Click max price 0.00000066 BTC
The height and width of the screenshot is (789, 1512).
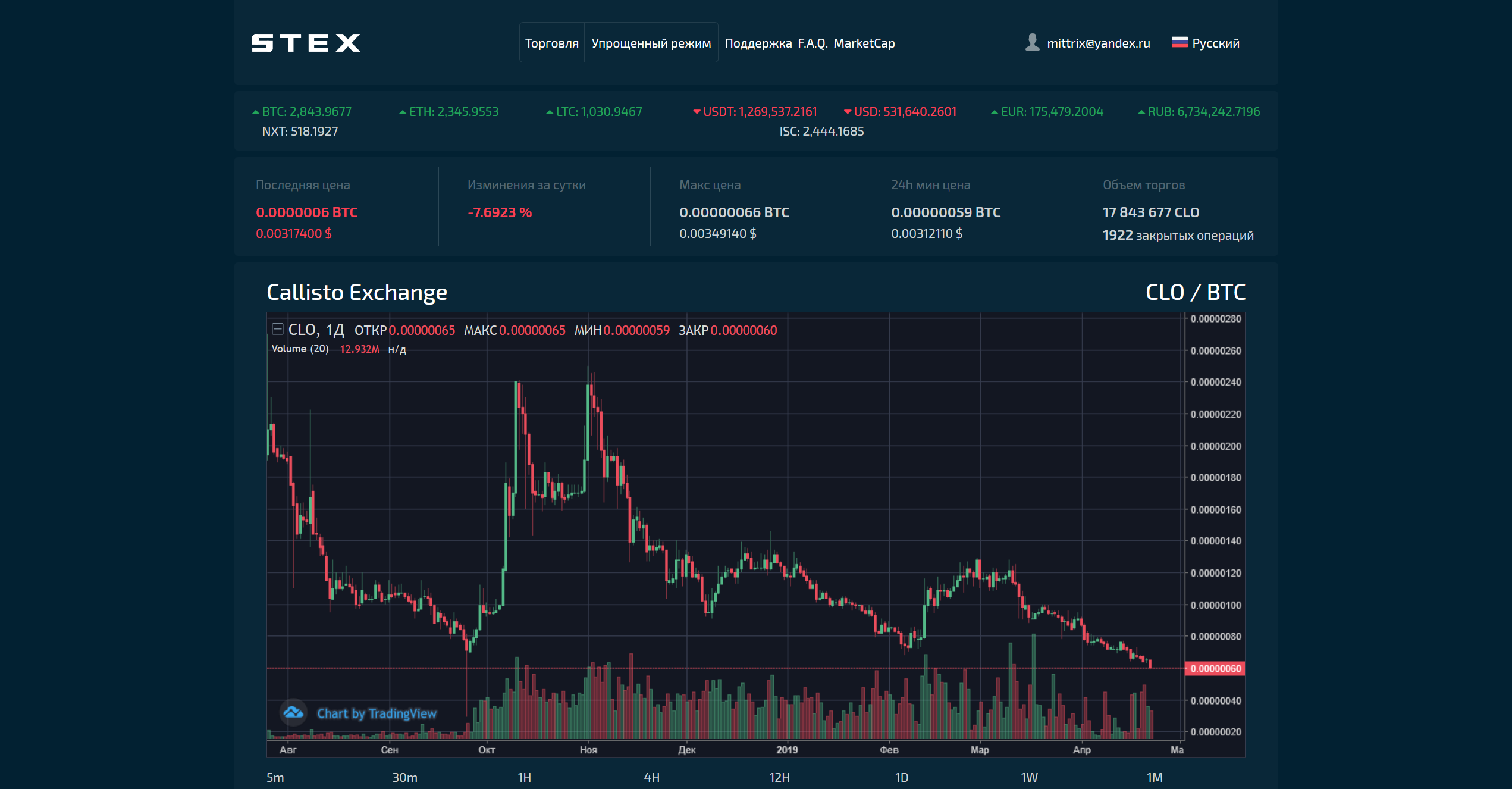tap(734, 212)
